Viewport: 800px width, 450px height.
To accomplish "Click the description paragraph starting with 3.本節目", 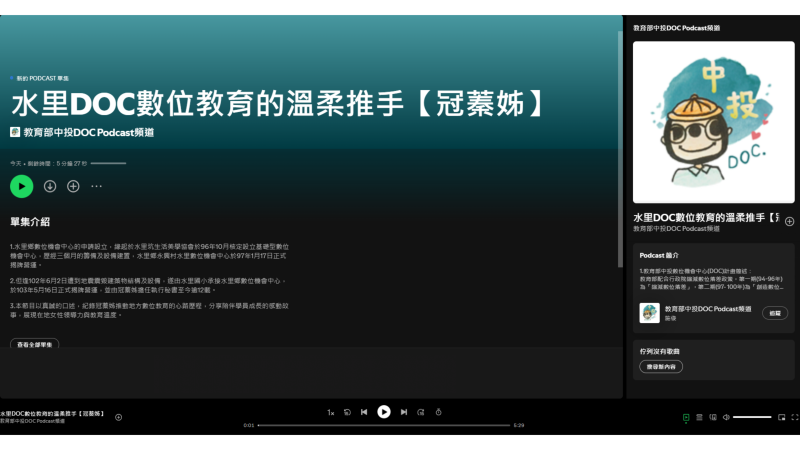I will pyautogui.click(x=149, y=310).
